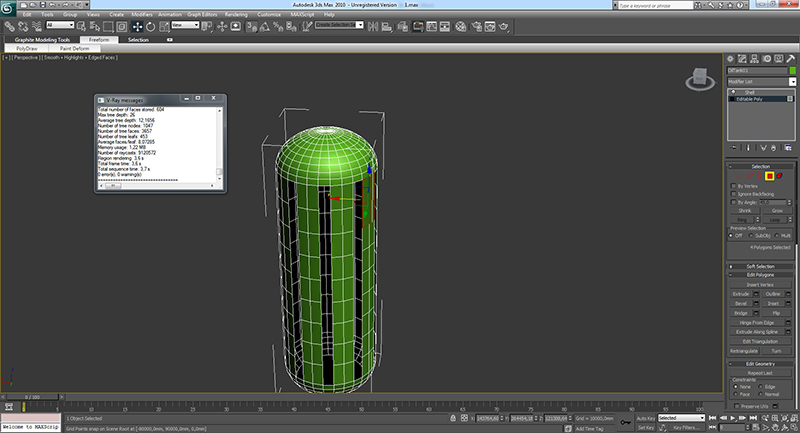This screenshot has width=800, height=433.
Task: Click the Set Key Mode key icon
Action: [x=626, y=422]
